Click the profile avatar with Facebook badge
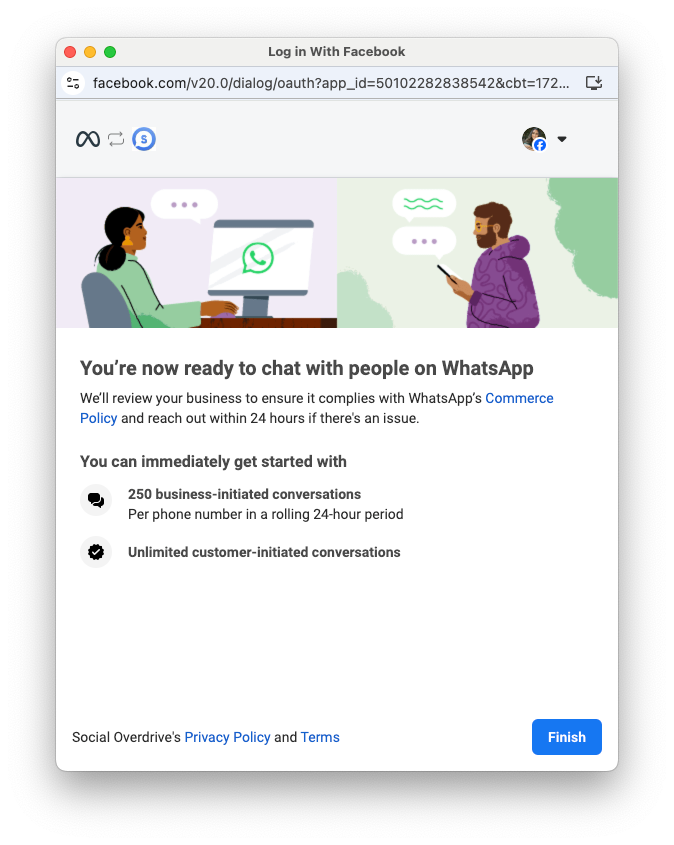Image resolution: width=674 pixels, height=845 pixels. pyautogui.click(x=534, y=139)
